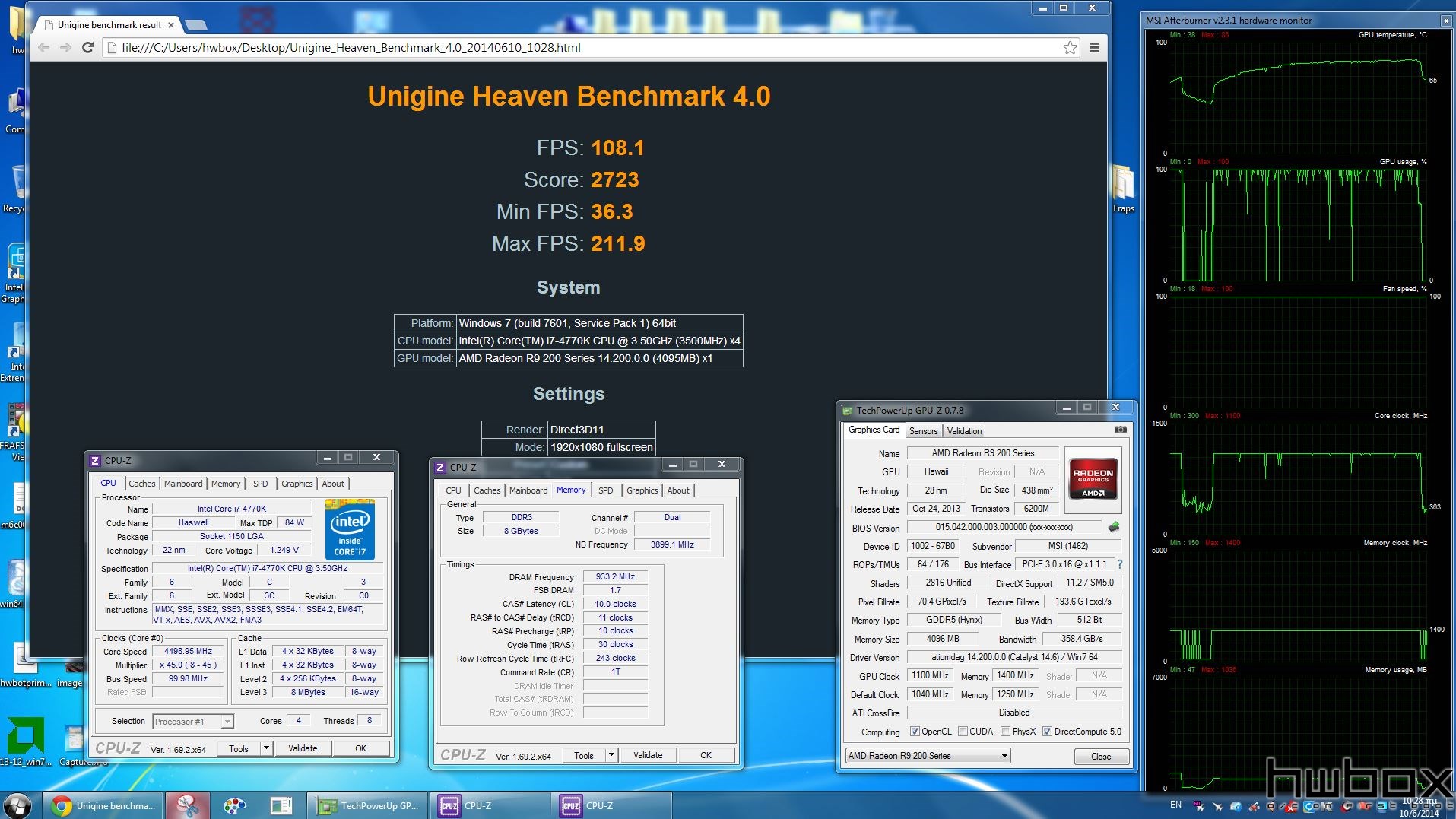Click EN language indicator in tray
This screenshot has width=1456, height=819.
click(1175, 805)
